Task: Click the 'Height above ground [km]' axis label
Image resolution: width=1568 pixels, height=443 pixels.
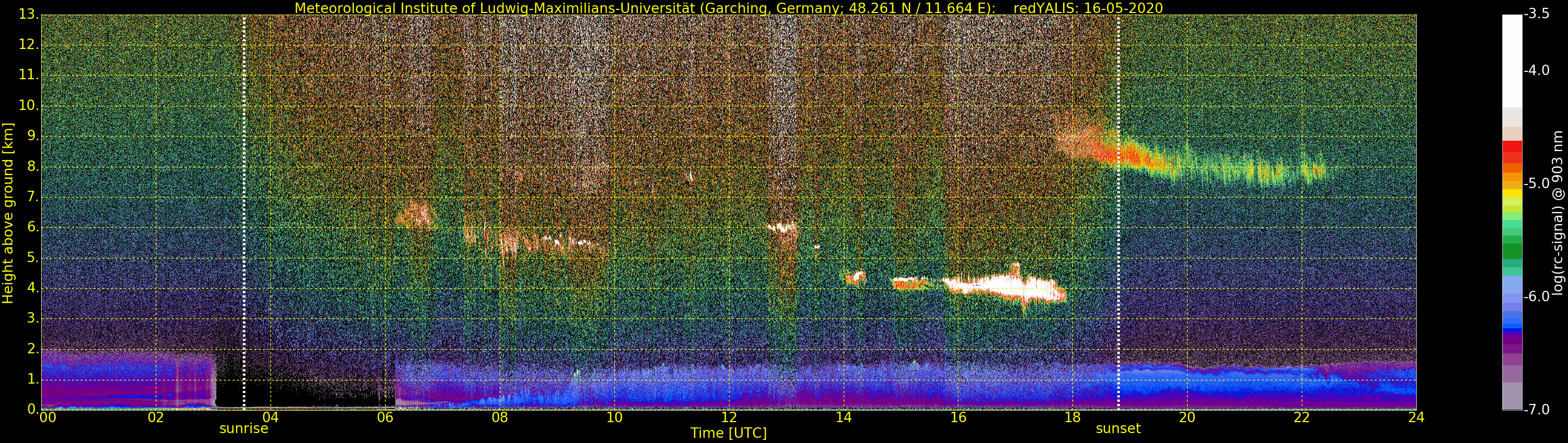Action: pos(8,212)
